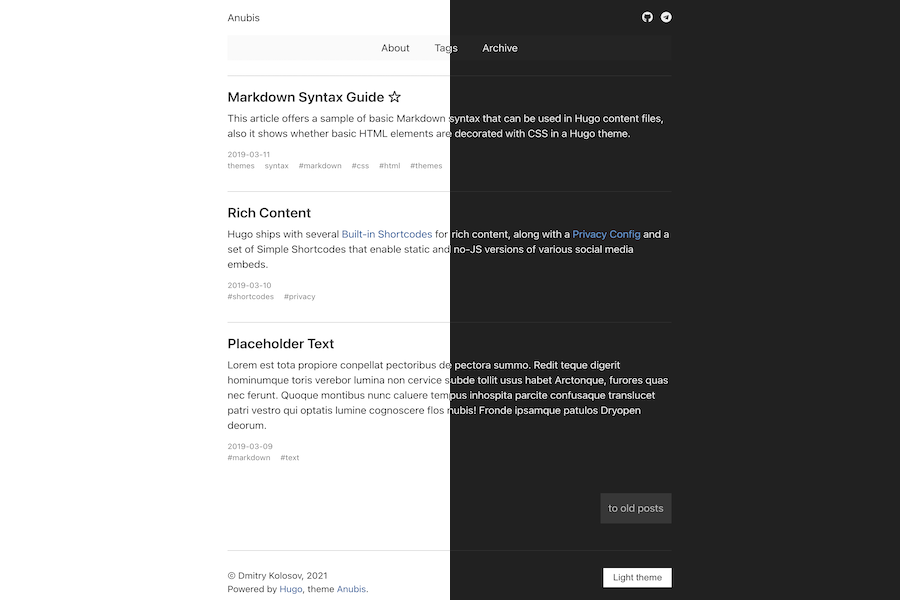
Task: Go to the About page
Action: coord(395,48)
